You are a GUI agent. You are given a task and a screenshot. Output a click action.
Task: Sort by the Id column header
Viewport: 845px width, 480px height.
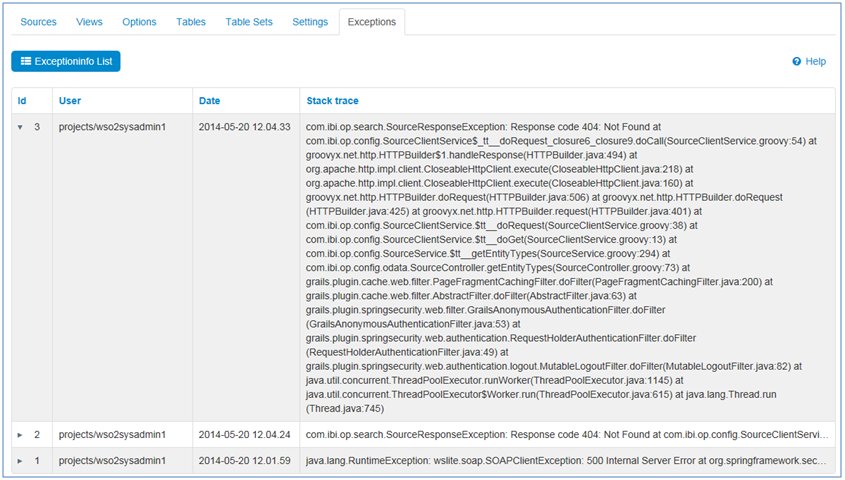pyautogui.click(x=22, y=101)
